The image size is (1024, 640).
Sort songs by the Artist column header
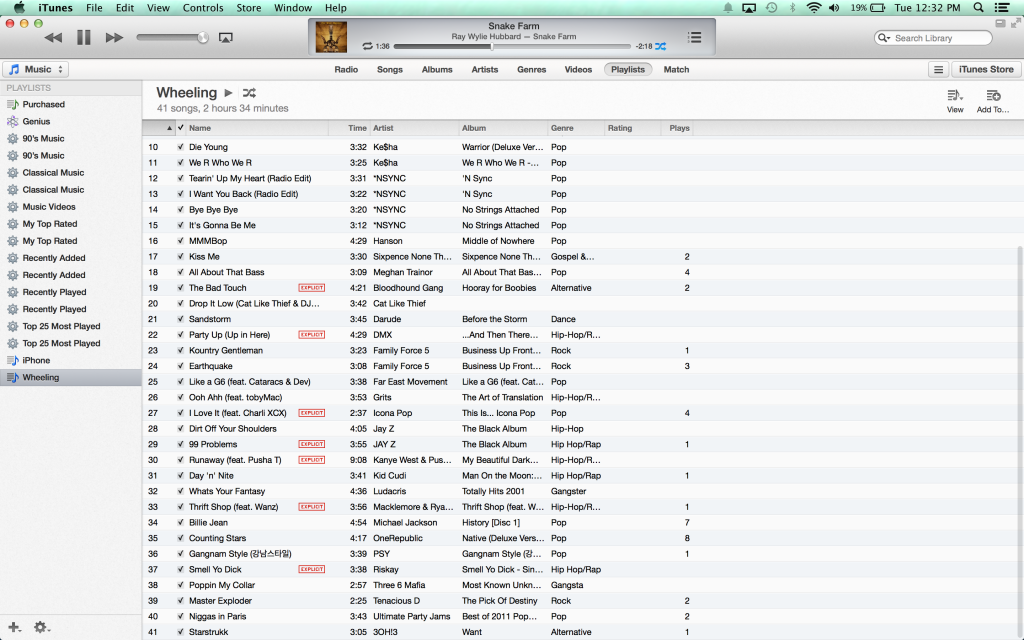(x=414, y=128)
